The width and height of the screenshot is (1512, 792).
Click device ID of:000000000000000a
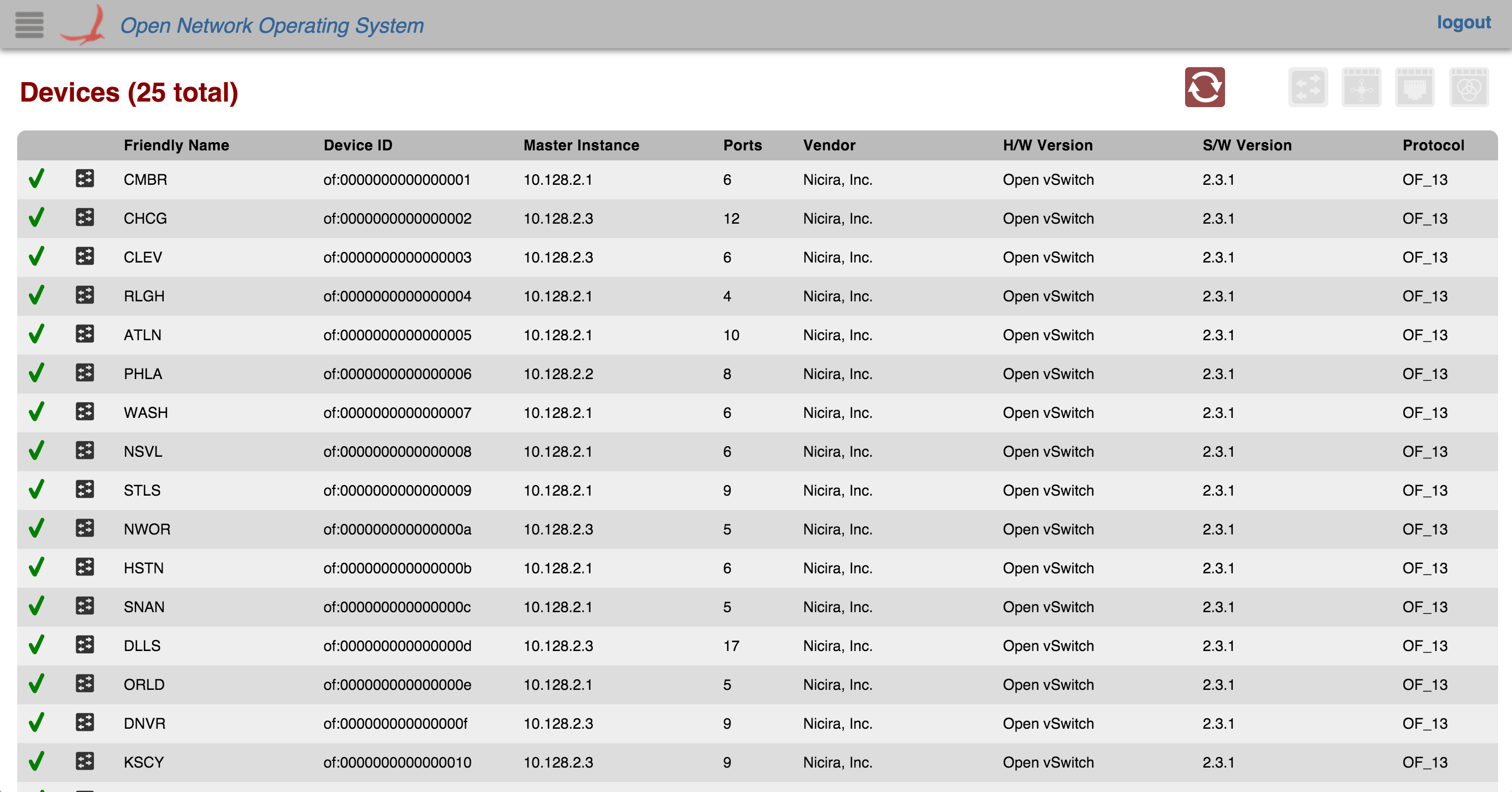397,529
